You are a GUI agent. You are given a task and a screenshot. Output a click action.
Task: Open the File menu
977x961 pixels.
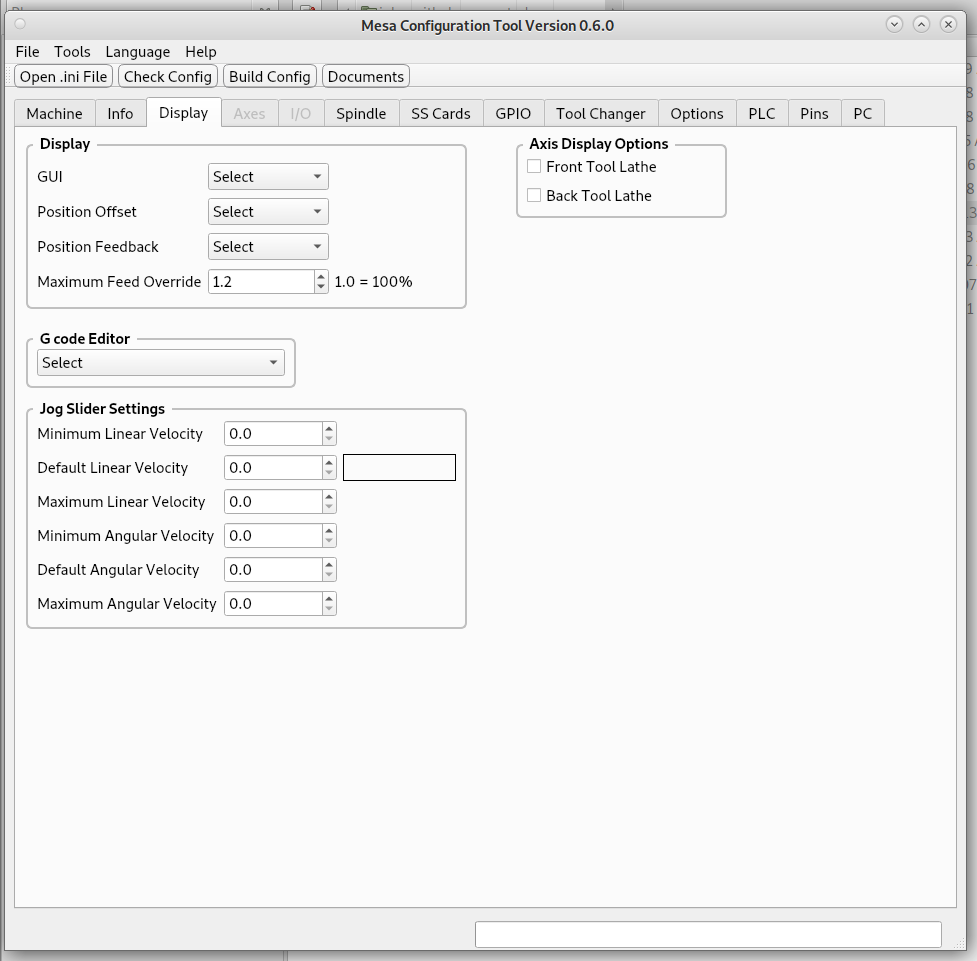(27, 52)
